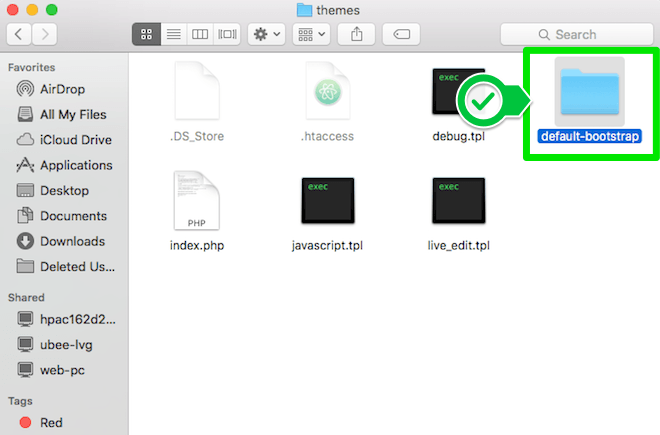Open AirDrop in the sidebar
This screenshot has width=660, height=435.
click(64, 89)
